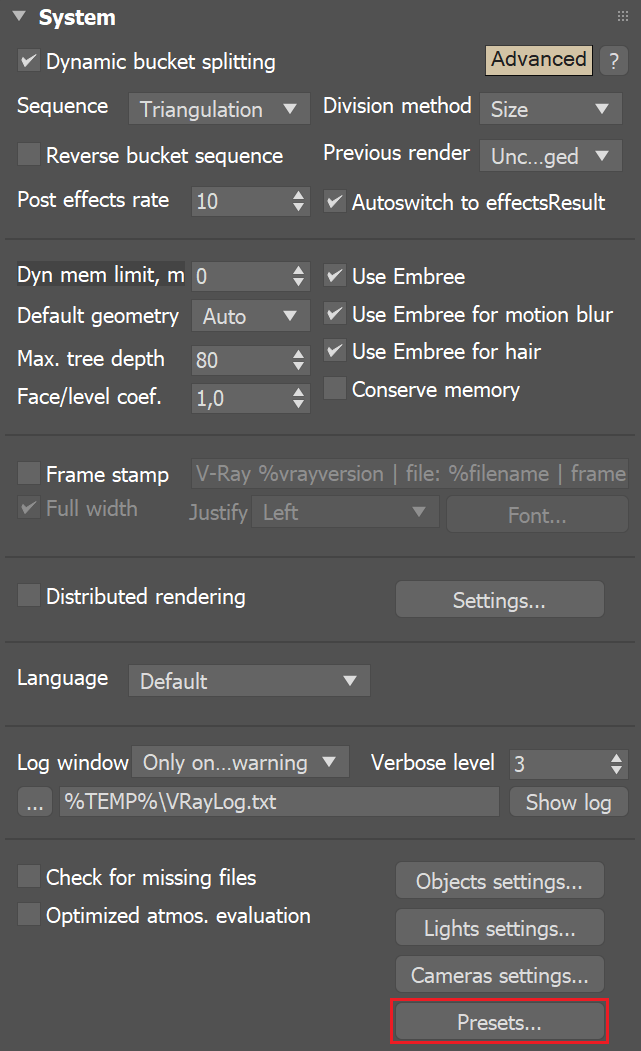Expand the Language dropdown
641x1051 pixels.
(x=248, y=681)
